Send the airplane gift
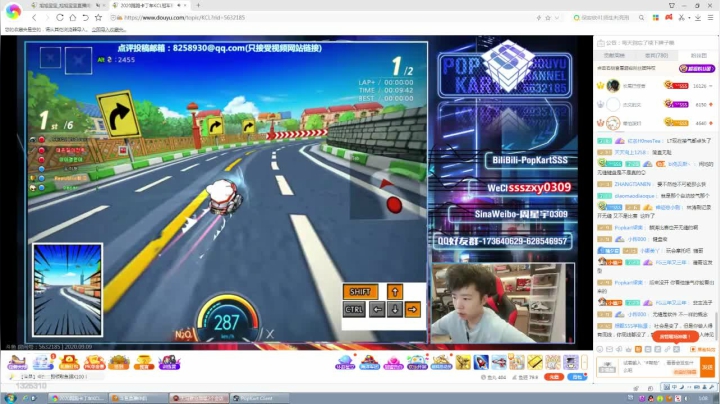Viewport: 720px width, 404px height. point(499,362)
